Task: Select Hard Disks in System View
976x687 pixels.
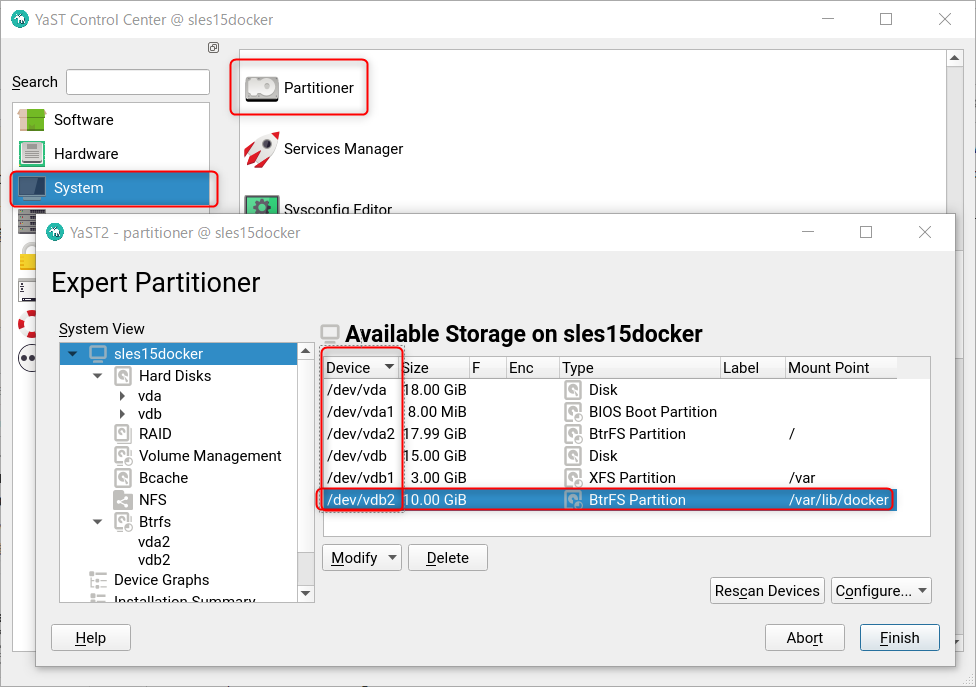Action: point(175,376)
